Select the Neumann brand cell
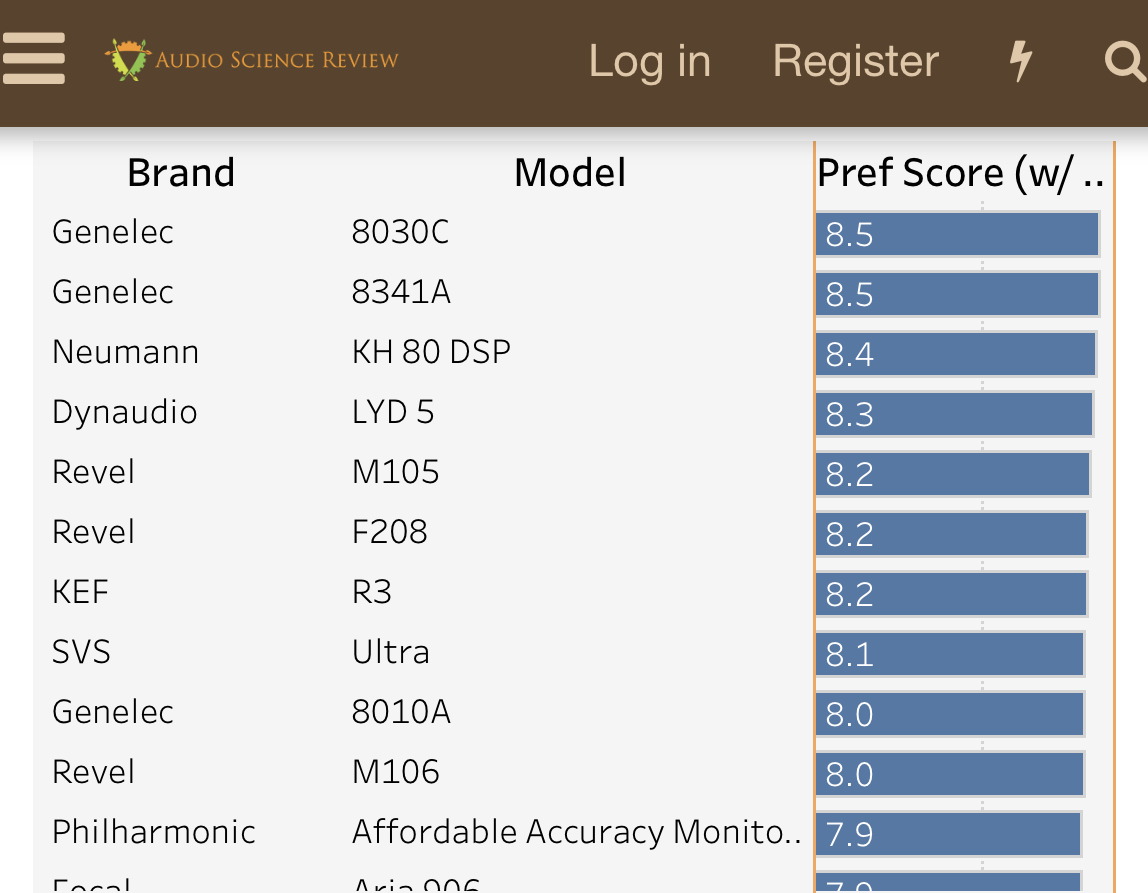This screenshot has width=1148, height=893. tap(126, 352)
